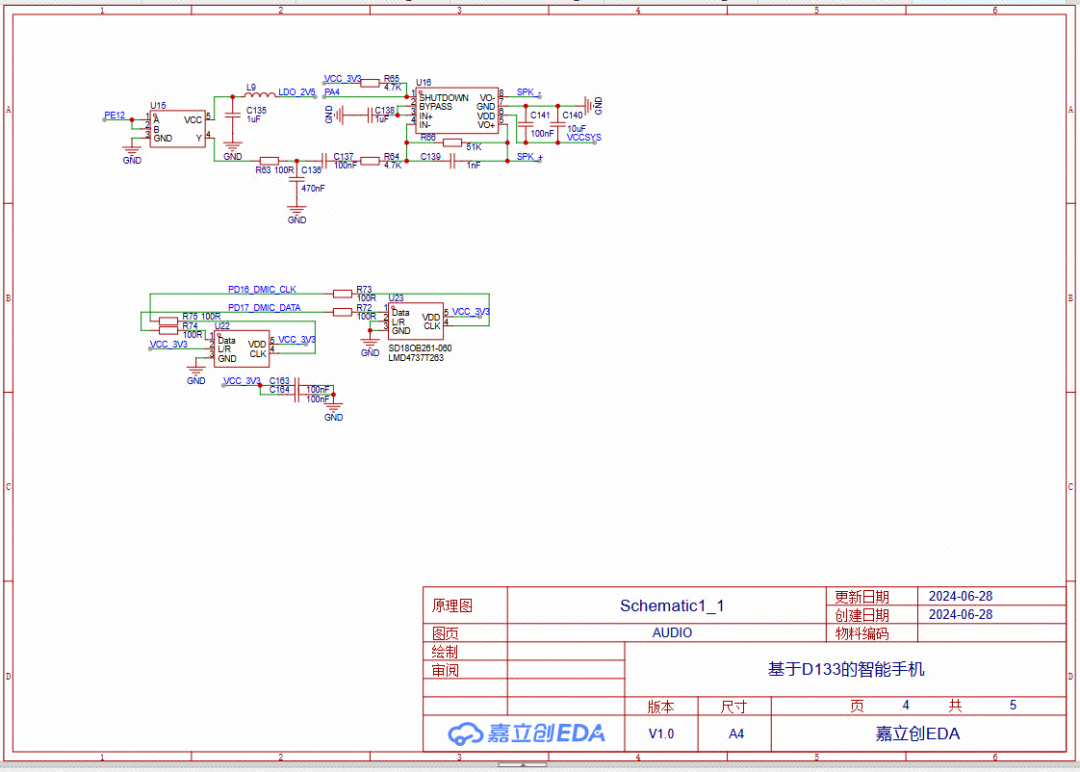Select resistor R65 4.7K symbol
This screenshot has height=772, width=1080.
[x=370, y=83]
